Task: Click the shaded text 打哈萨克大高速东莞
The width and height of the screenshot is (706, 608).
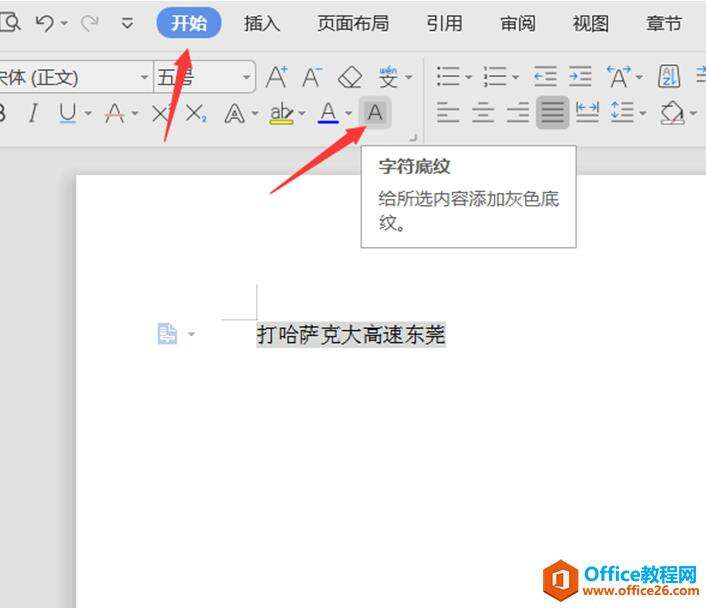Action: (x=351, y=335)
